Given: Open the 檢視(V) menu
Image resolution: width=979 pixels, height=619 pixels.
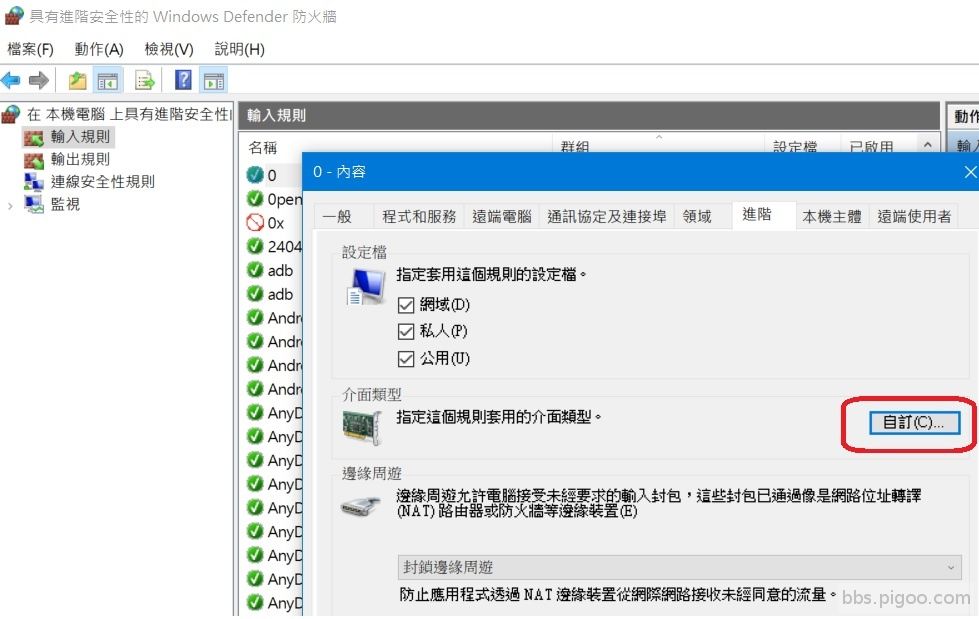Looking at the screenshot, I should [169, 49].
